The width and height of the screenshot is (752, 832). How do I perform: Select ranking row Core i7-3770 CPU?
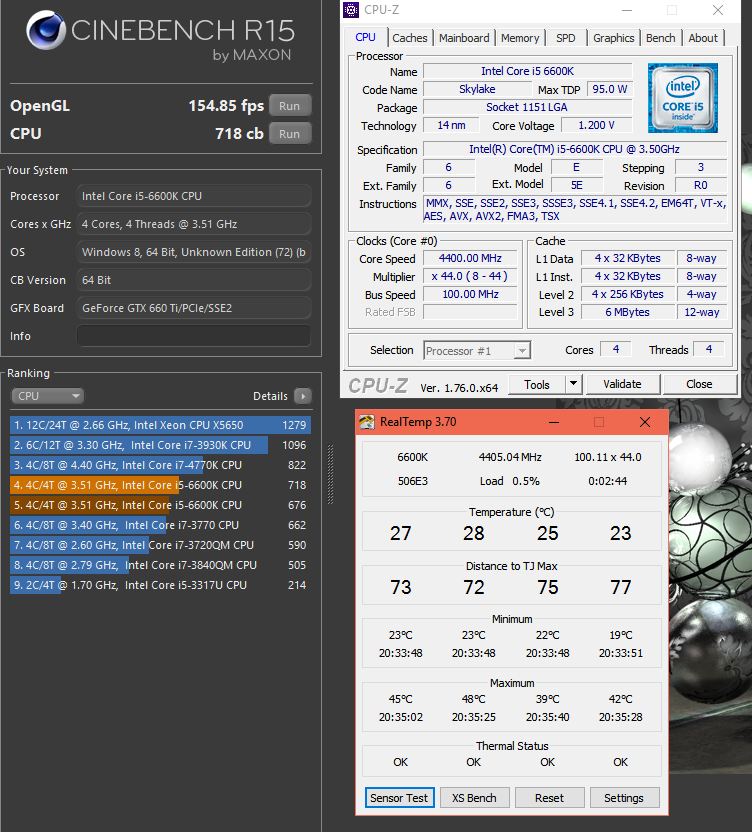(x=160, y=525)
